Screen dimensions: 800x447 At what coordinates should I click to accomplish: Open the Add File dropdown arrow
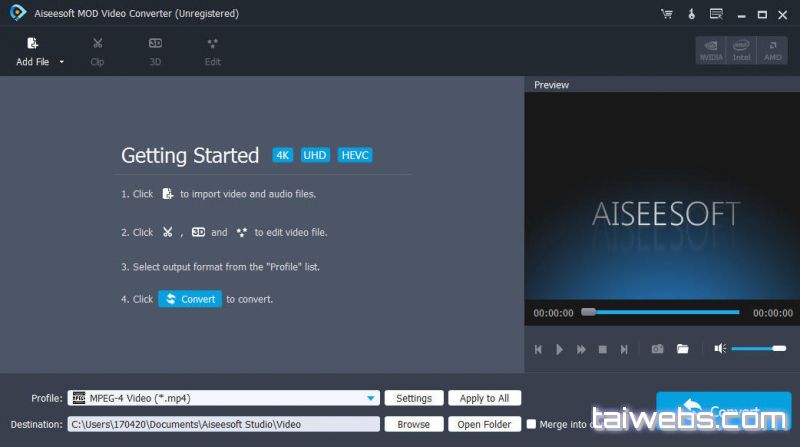tap(62, 62)
